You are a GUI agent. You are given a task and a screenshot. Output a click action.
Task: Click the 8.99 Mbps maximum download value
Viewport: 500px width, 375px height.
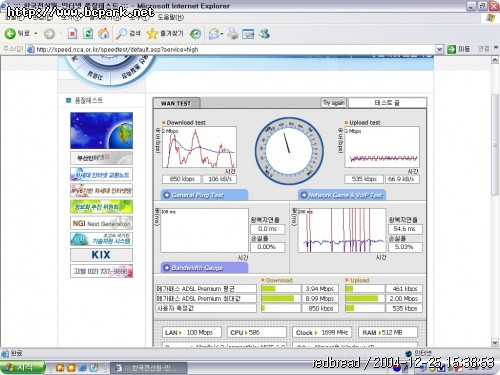click(x=320, y=298)
